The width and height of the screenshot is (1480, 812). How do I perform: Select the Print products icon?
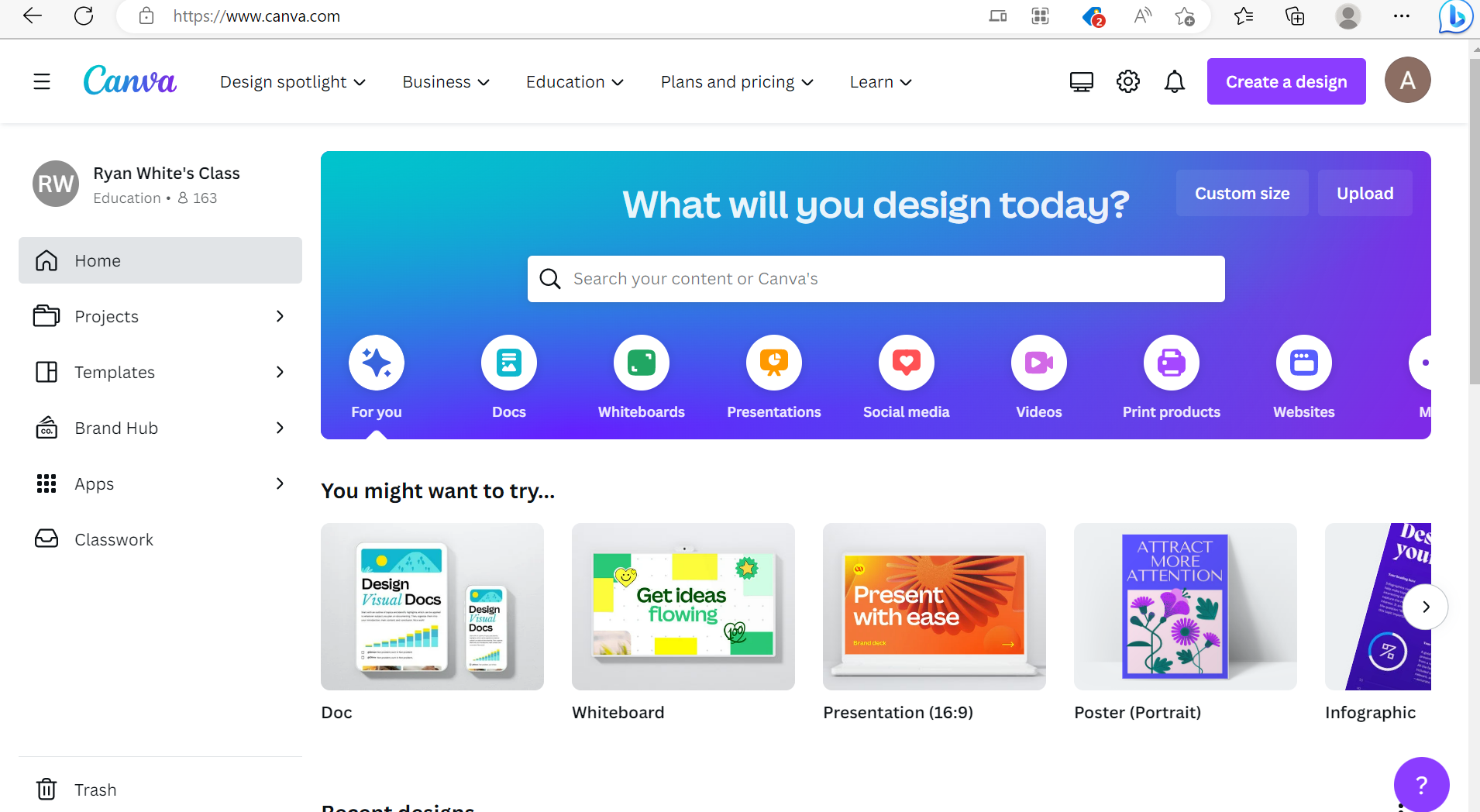1171,363
